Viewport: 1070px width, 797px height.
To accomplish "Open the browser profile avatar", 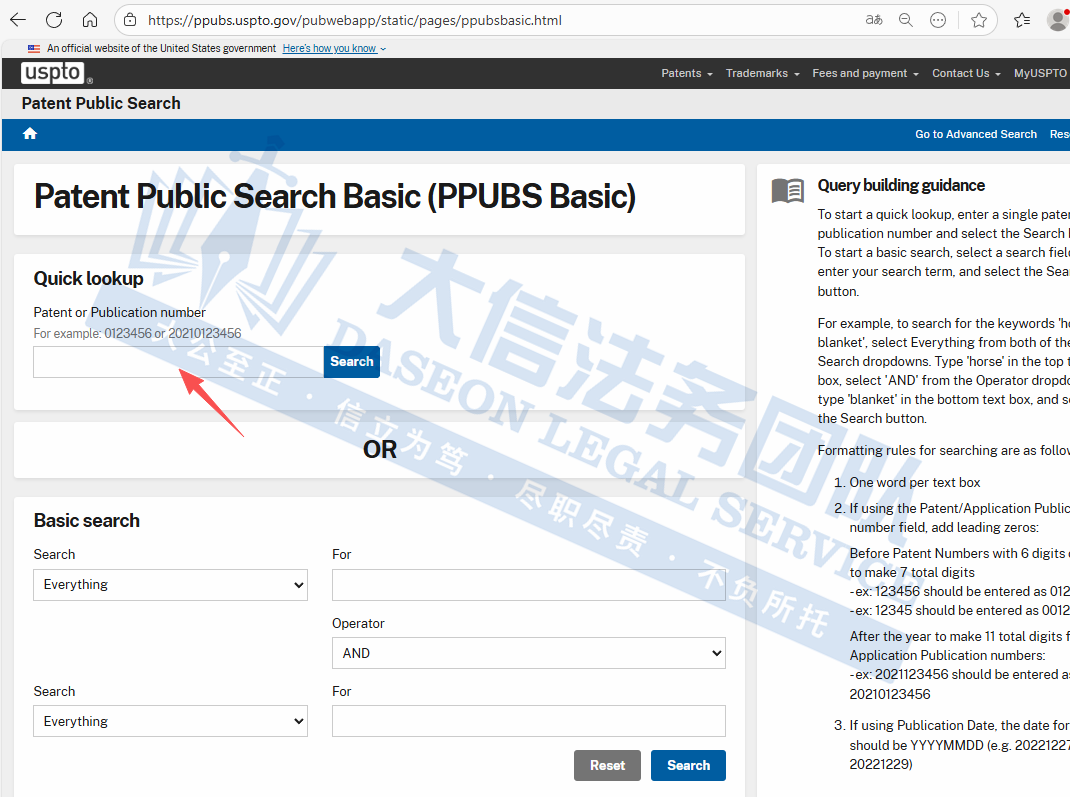I will (x=1058, y=20).
